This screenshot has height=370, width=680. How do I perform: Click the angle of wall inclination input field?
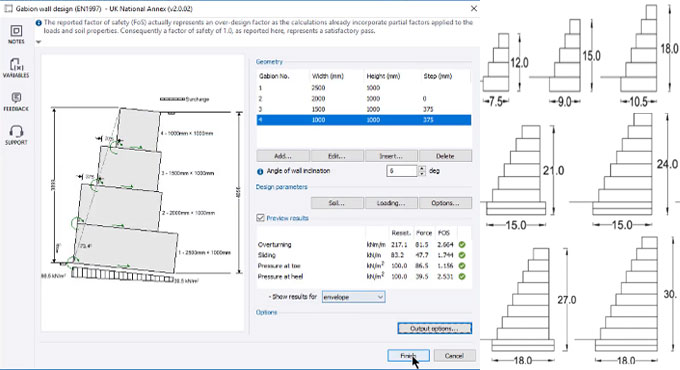pos(402,171)
